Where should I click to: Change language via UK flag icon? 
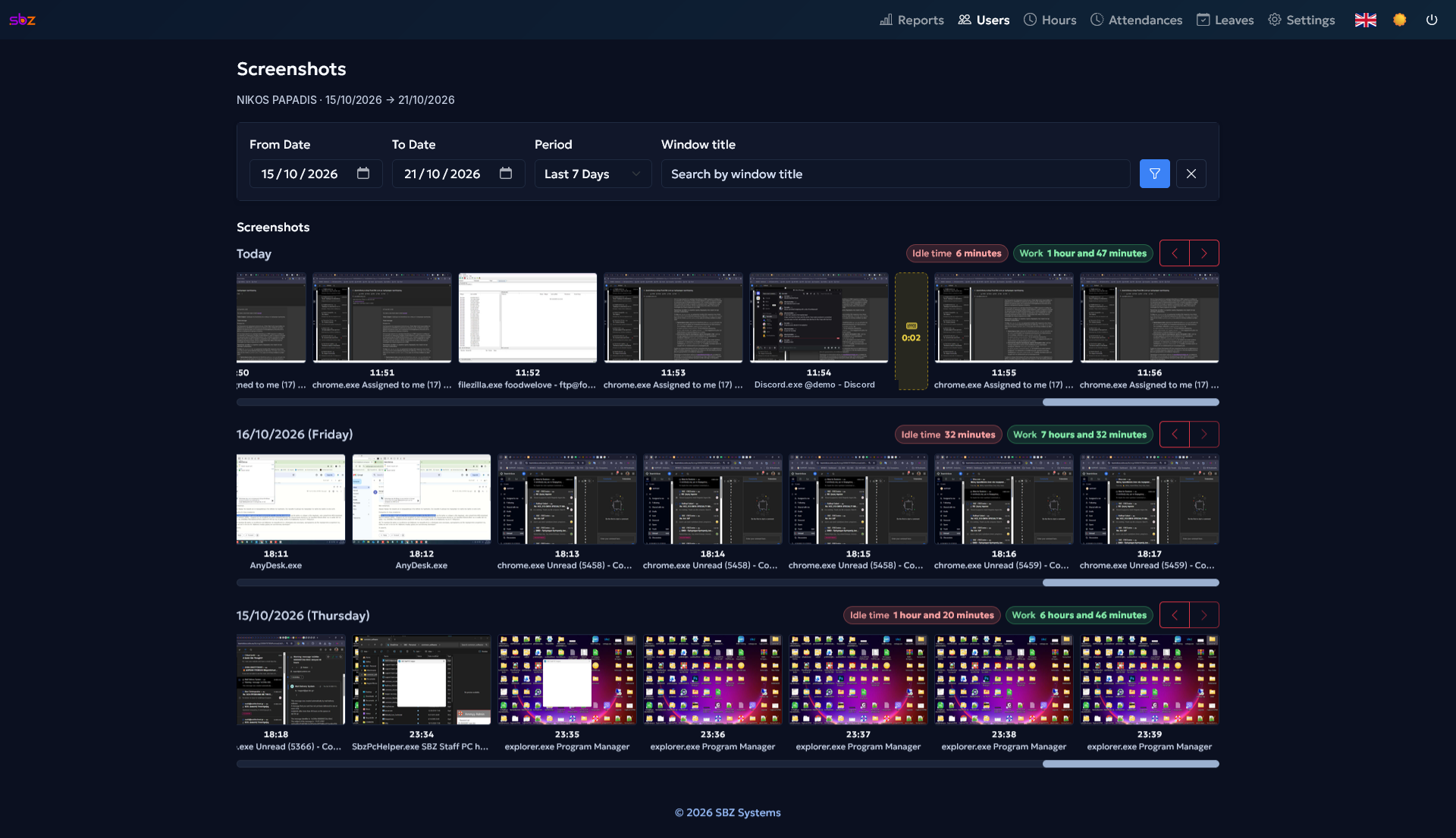[1366, 20]
